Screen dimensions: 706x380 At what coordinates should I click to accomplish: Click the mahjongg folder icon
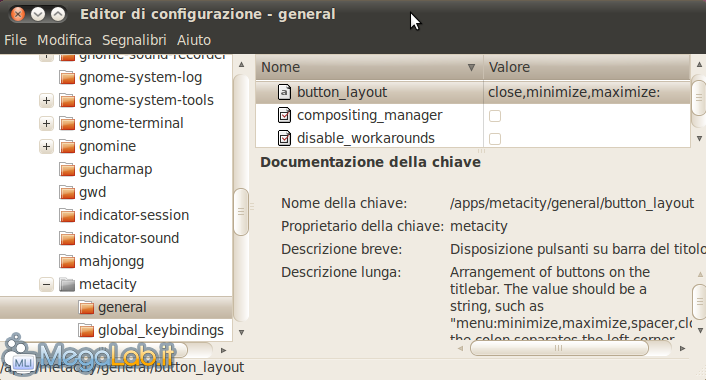point(67,261)
